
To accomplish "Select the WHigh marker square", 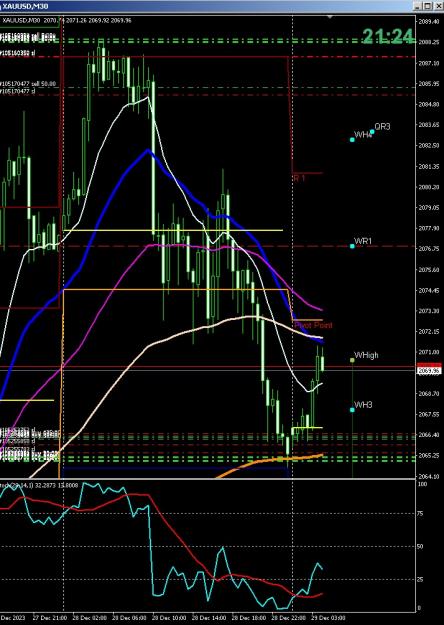I will click(352, 360).
